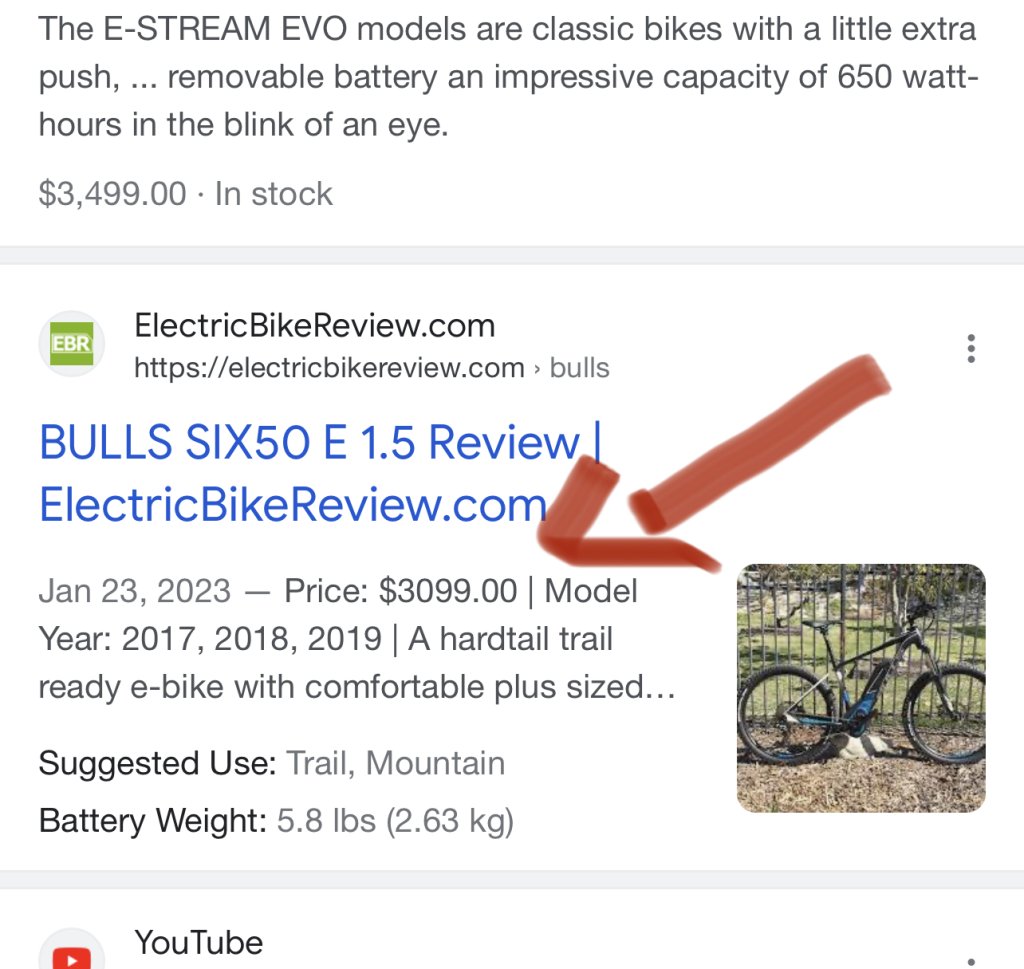This screenshot has width=1024, height=969.
Task: Click the green EBR site favicon
Action: tap(72, 343)
